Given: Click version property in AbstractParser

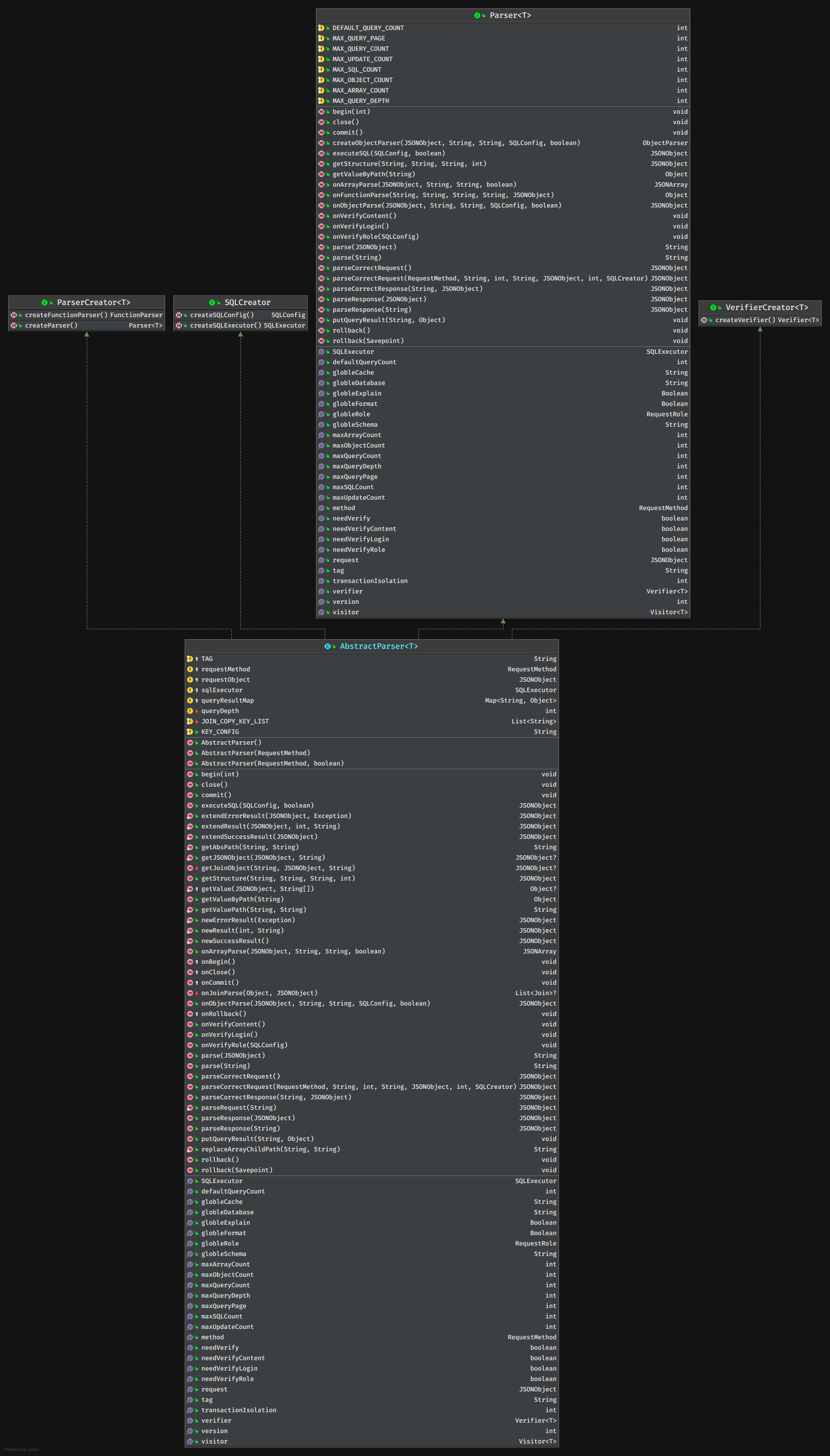Looking at the screenshot, I should tap(372, 1431).
